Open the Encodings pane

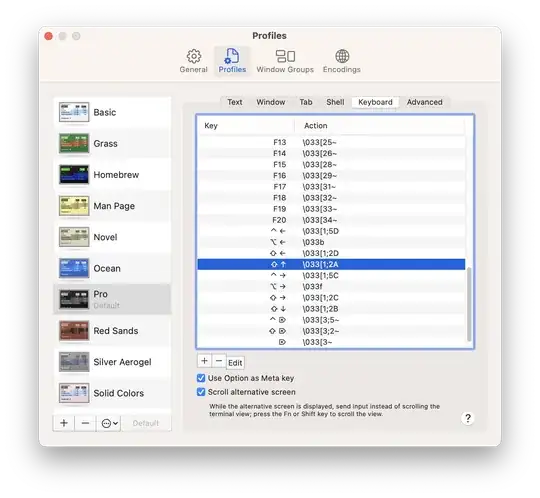[342, 61]
